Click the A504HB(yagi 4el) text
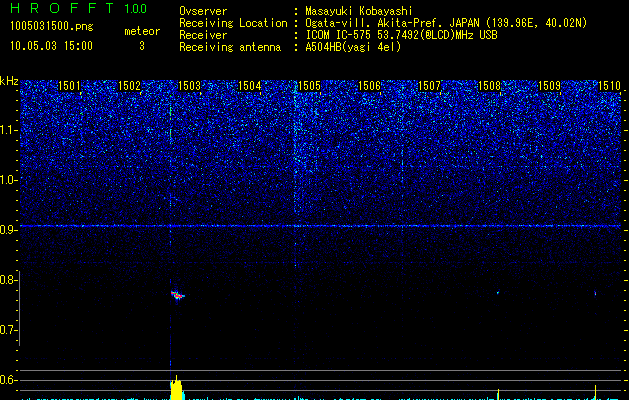The image size is (629, 400). [353, 47]
